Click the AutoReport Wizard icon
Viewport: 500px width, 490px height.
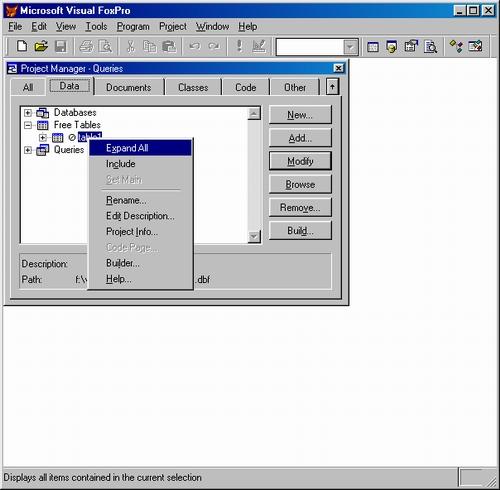(x=475, y=46)
